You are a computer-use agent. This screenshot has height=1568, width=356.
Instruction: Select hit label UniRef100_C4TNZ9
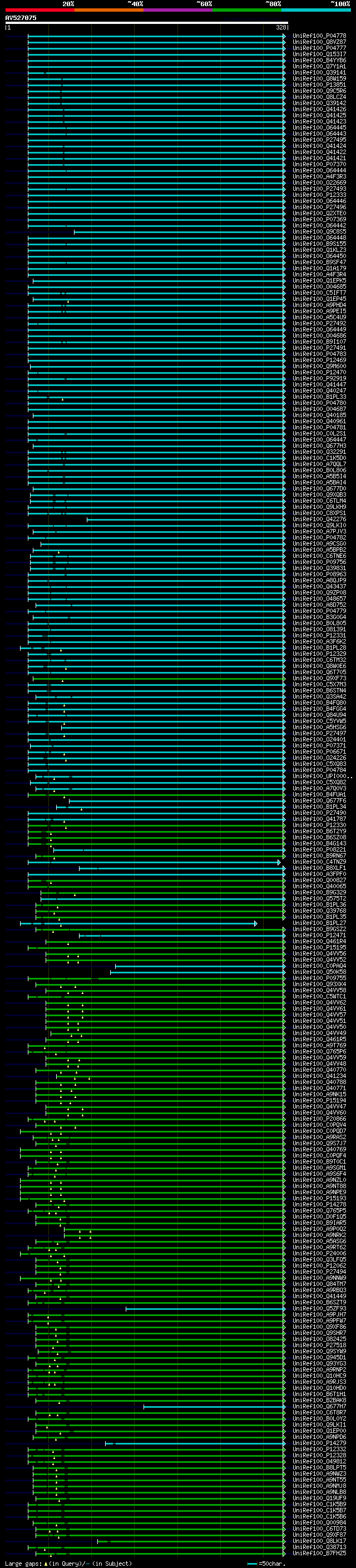click(319, 862)
